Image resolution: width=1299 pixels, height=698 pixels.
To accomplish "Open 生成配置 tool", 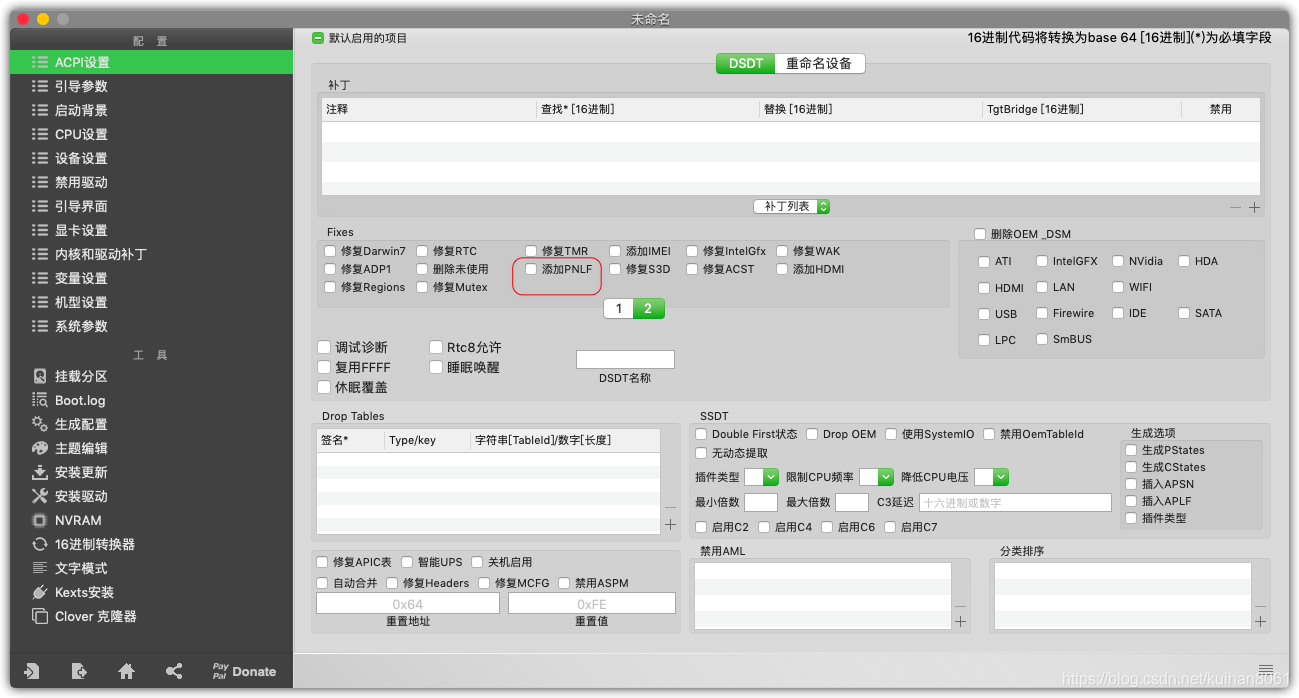I will 151,424.
